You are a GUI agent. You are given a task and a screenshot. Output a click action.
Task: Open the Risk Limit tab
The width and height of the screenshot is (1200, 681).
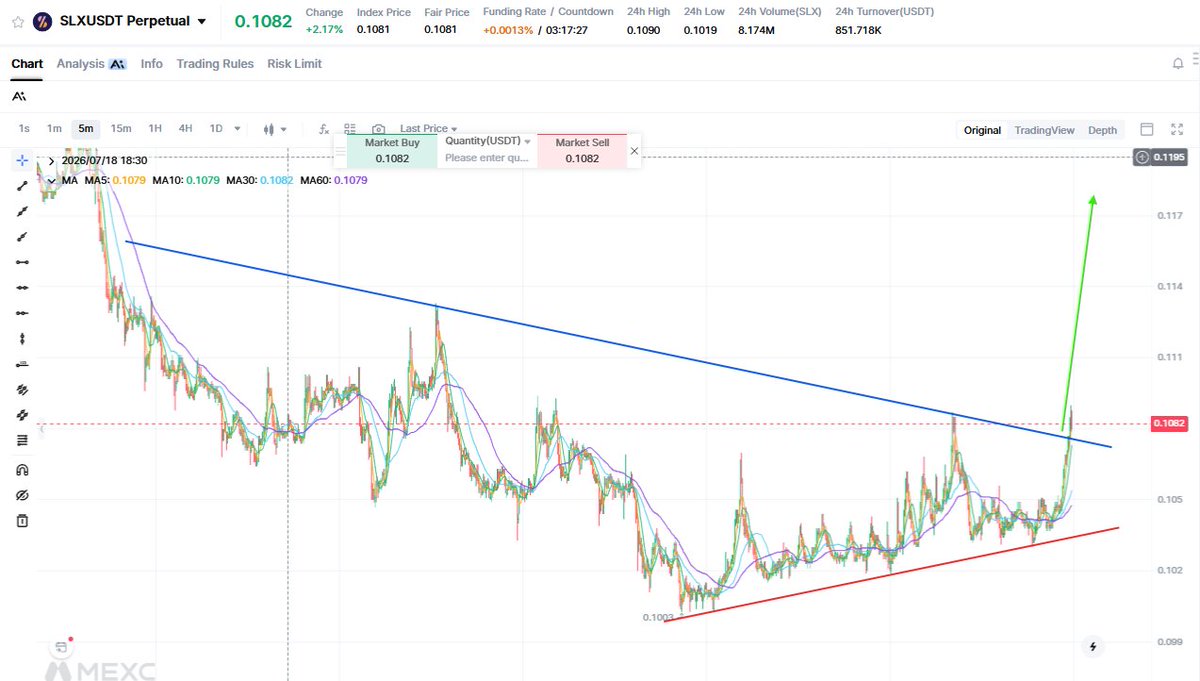tap(294, 63)
